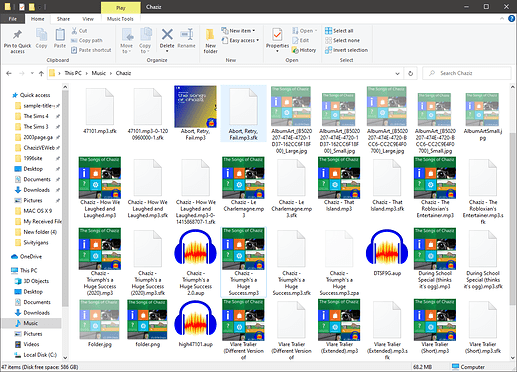The height and width of the screenshot is (372, 517).
Task: Go back with the back arrow
Action: [9, 73]
